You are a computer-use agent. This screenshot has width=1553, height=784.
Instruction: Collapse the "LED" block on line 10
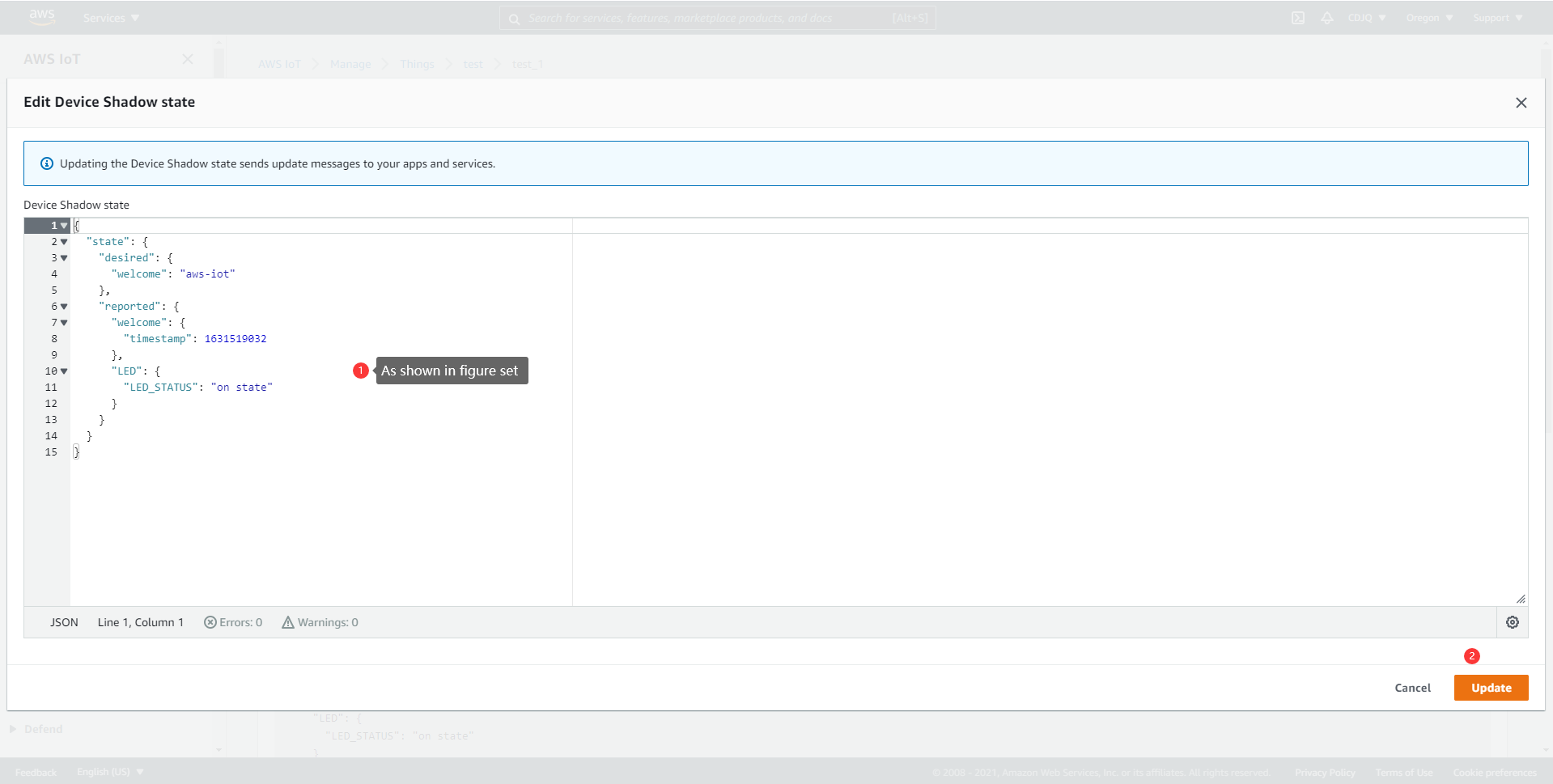(64, 371)
